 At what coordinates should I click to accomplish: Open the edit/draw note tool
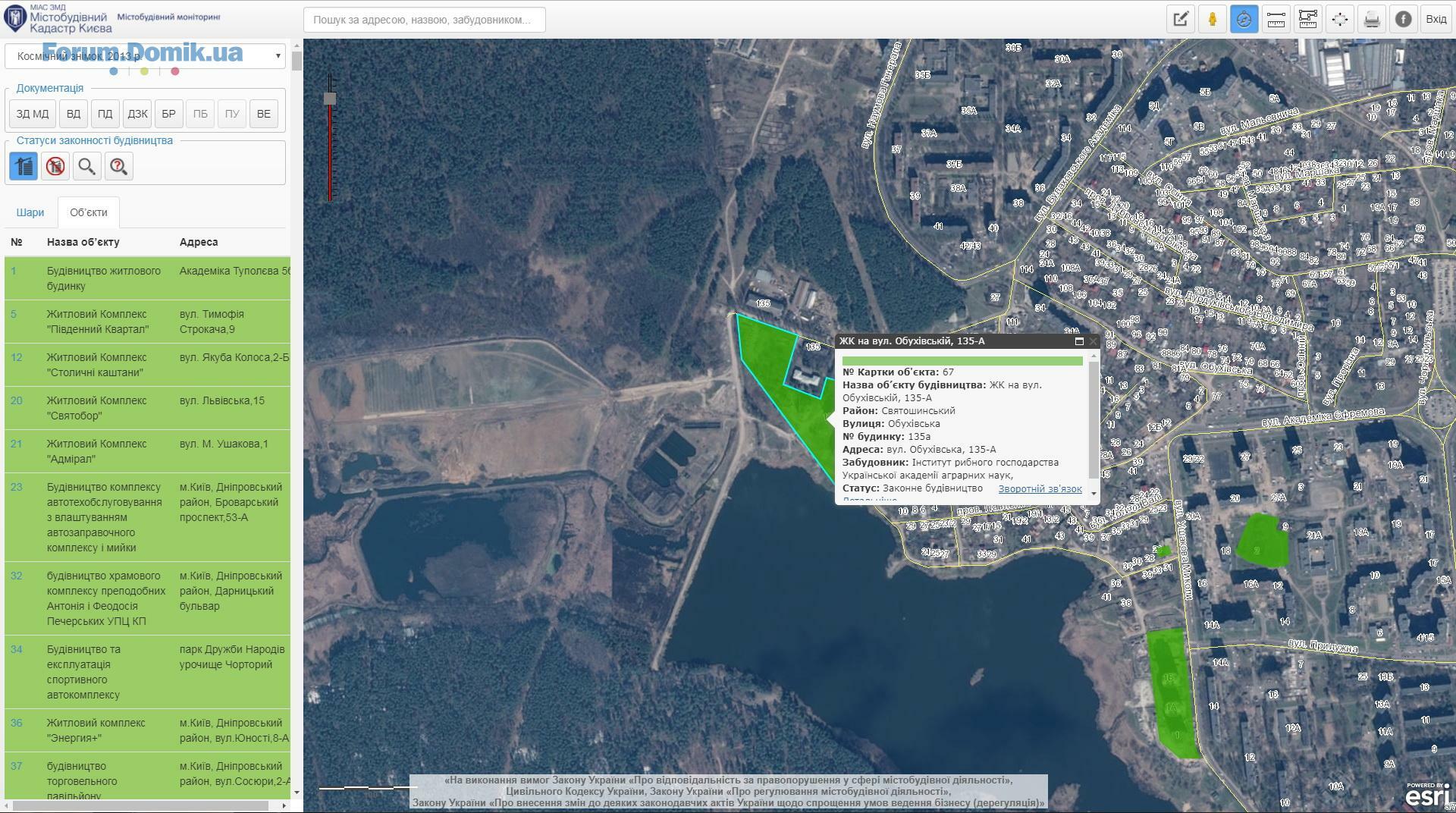[x=1180, y=19]
